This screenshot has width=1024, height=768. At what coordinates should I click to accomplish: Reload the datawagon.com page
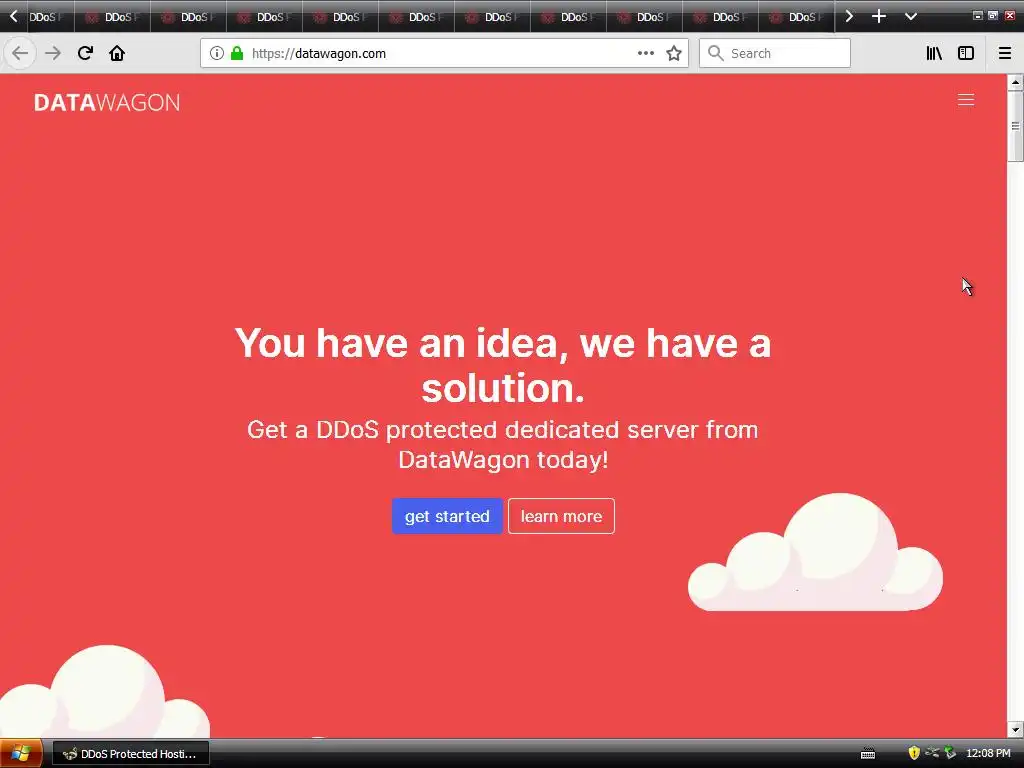point(86,54)
